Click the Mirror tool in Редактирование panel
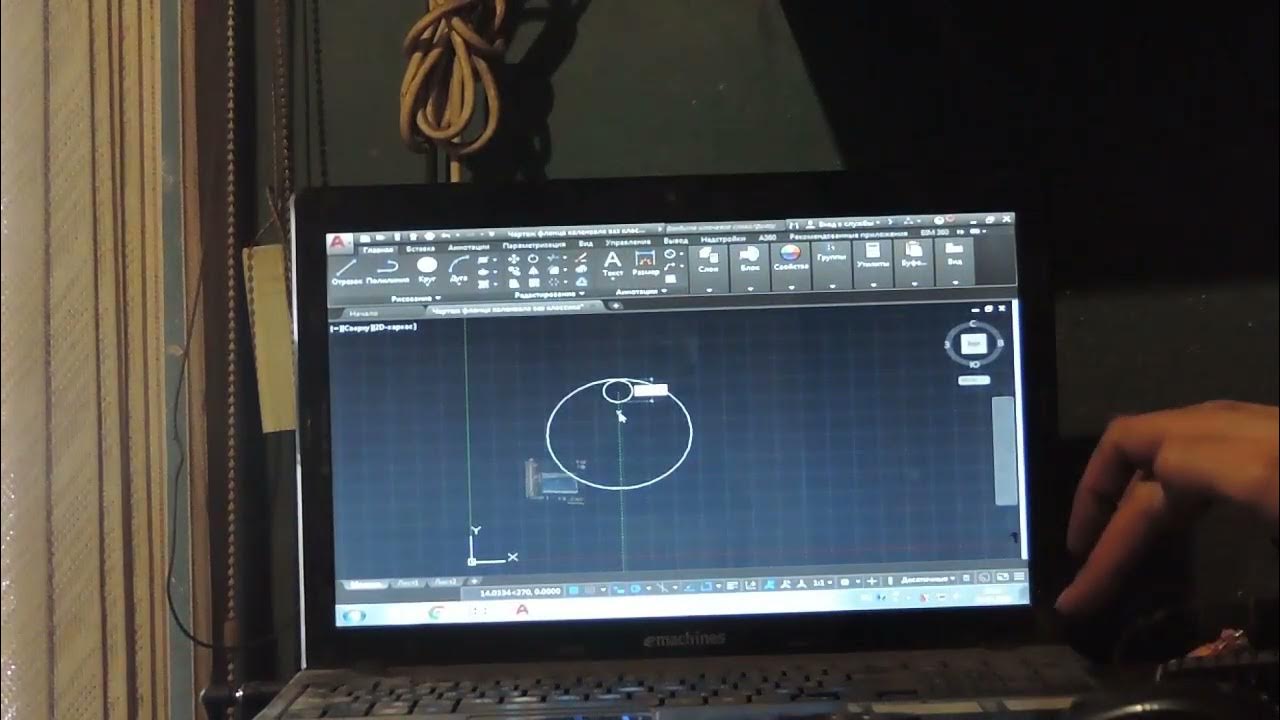Image resolution: width=1280 pixels, height=720 pixels. (533, 270)
